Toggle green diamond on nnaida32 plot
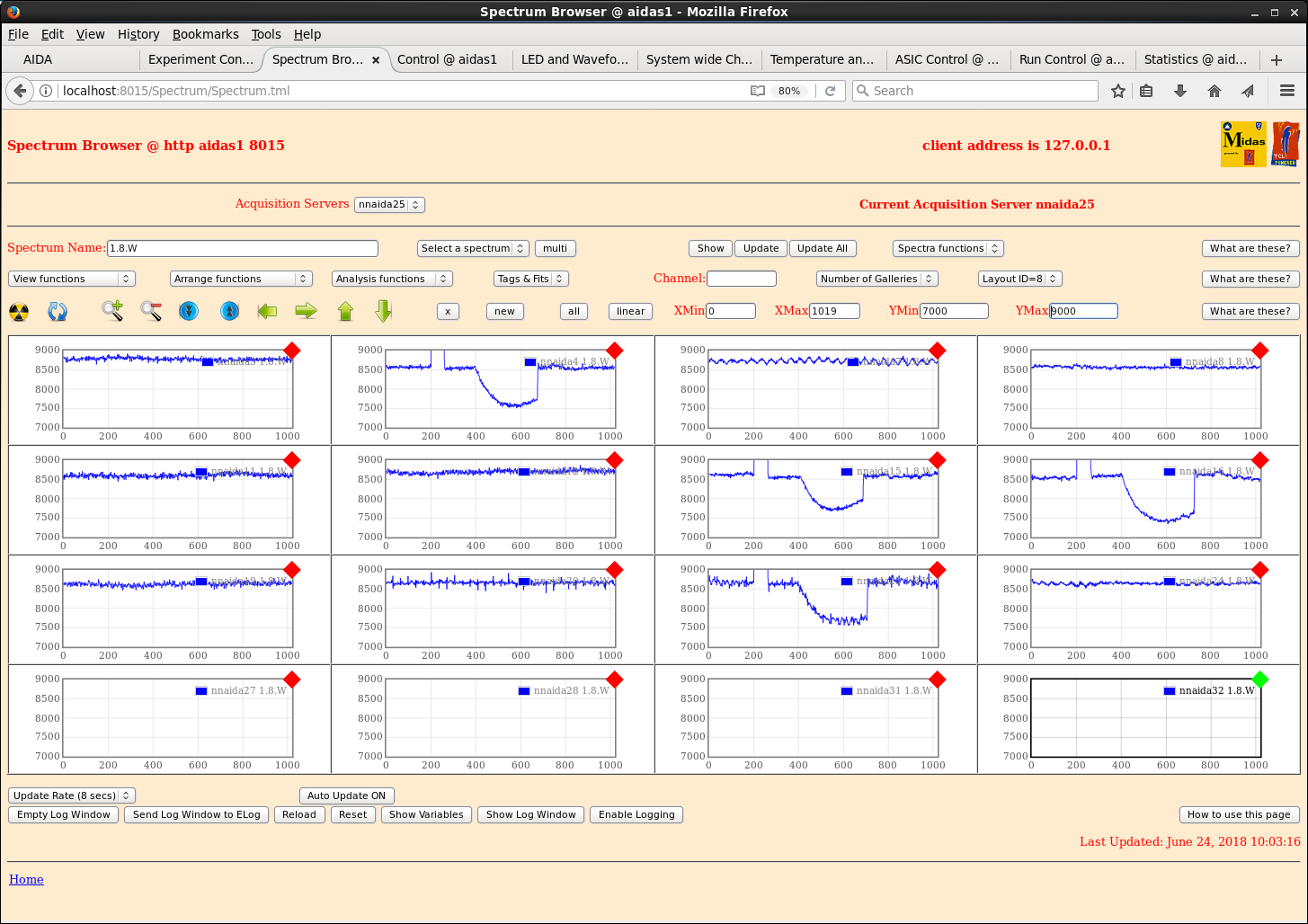The height and width of the screenshot is (924, 1308). click(1259, 680)
